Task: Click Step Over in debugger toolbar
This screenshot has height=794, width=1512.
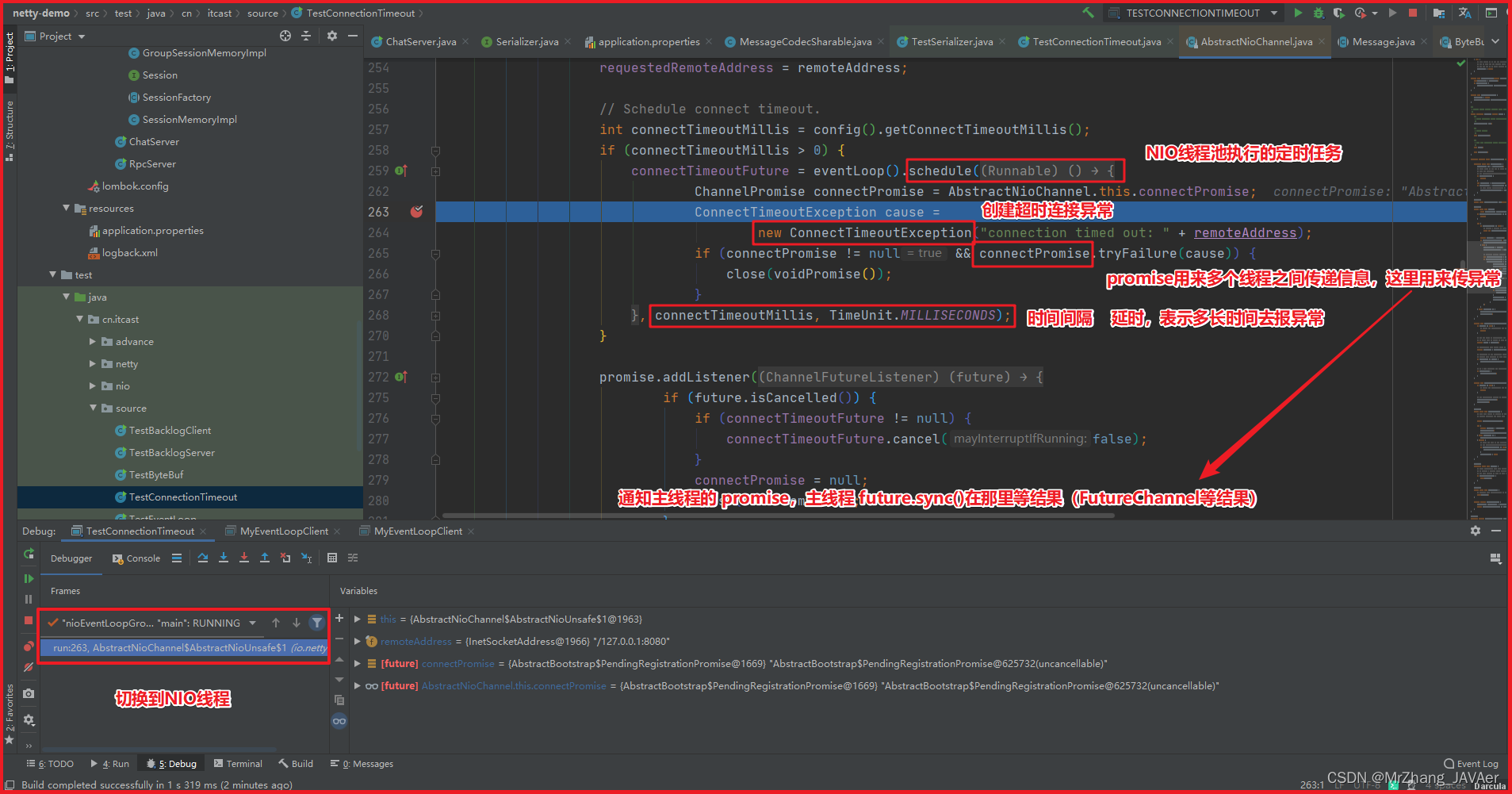Action: tap(203, 558)
